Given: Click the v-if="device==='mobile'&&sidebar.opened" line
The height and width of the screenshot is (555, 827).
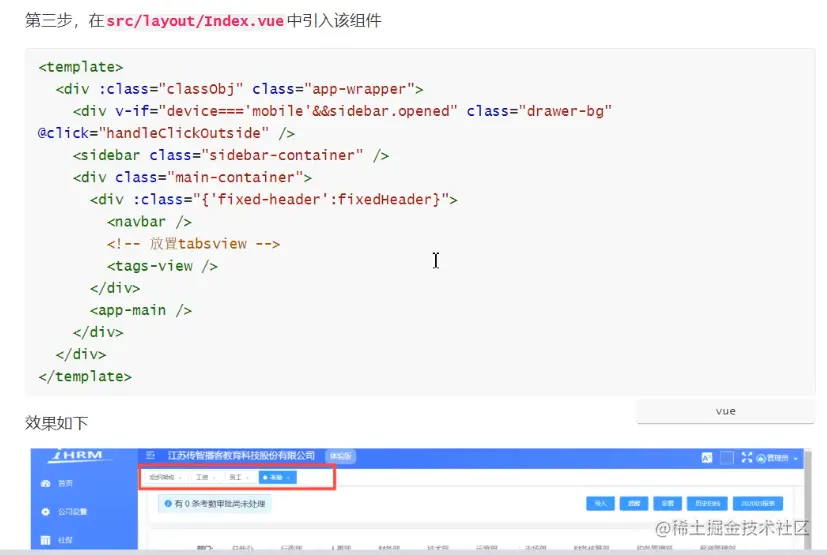Looking at the screenshot, I should [x=342, y=111].
